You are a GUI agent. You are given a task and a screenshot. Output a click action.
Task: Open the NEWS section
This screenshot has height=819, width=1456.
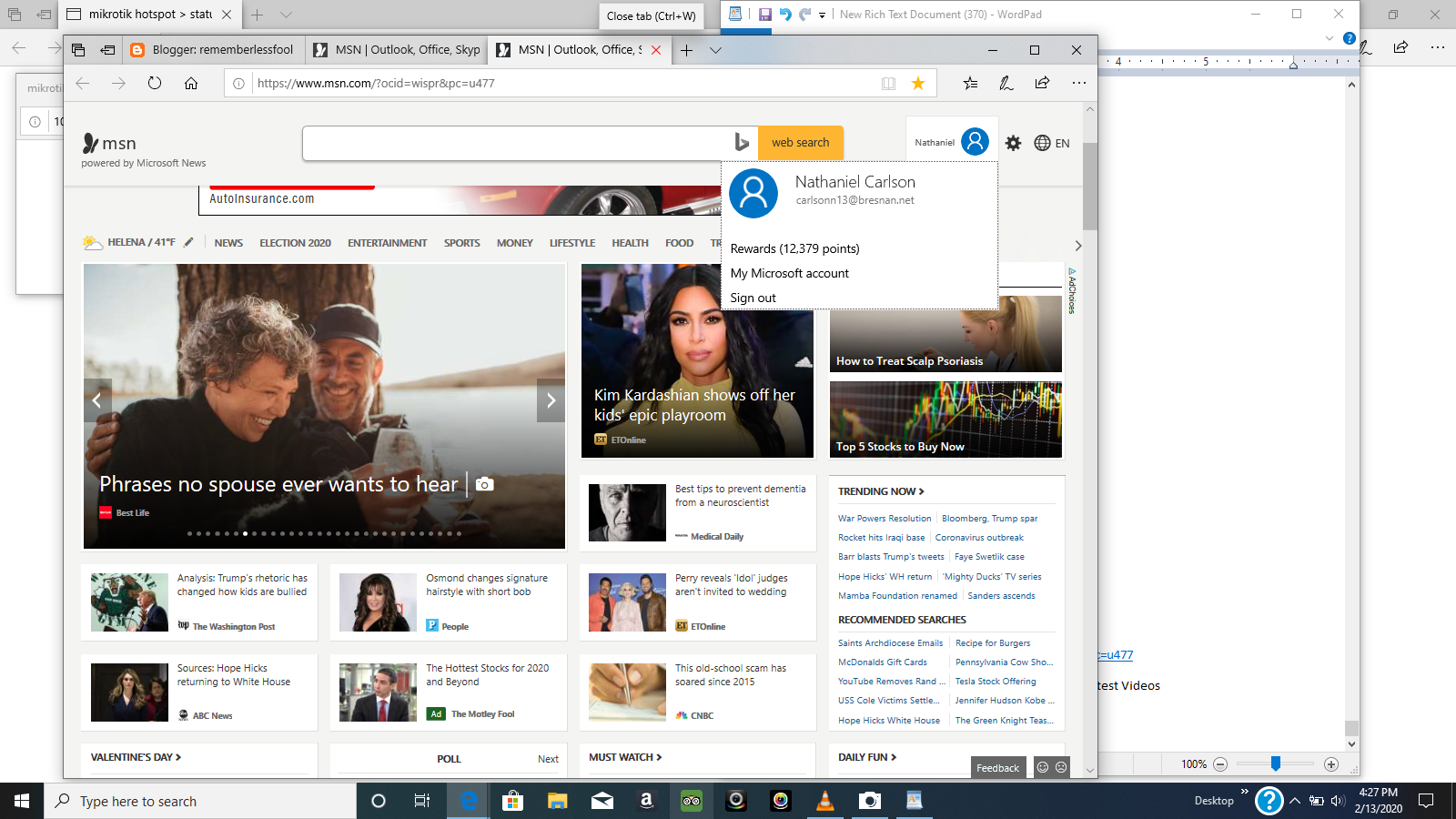[228, 243]
